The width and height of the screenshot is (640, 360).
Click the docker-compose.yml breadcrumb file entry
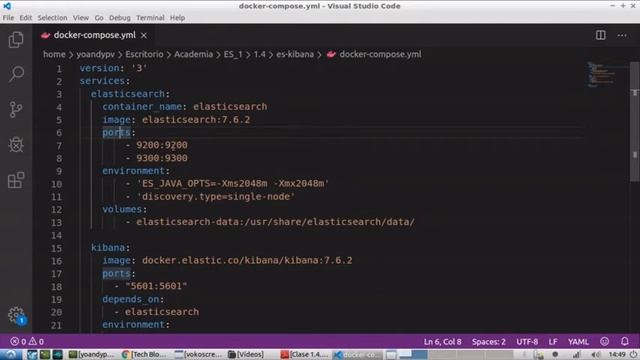[374, 54]
